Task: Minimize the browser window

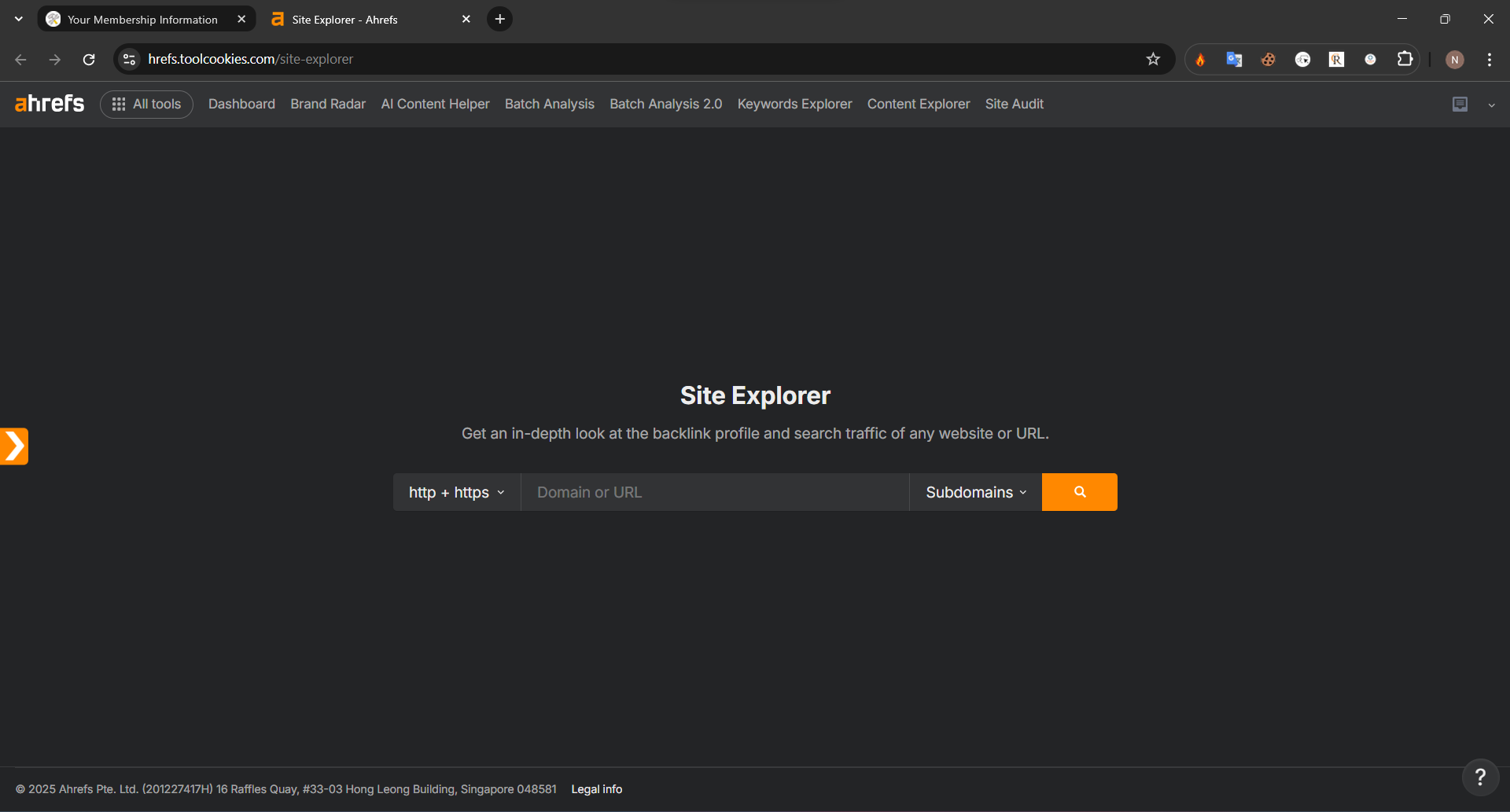Action: [x=1401, y=19]
